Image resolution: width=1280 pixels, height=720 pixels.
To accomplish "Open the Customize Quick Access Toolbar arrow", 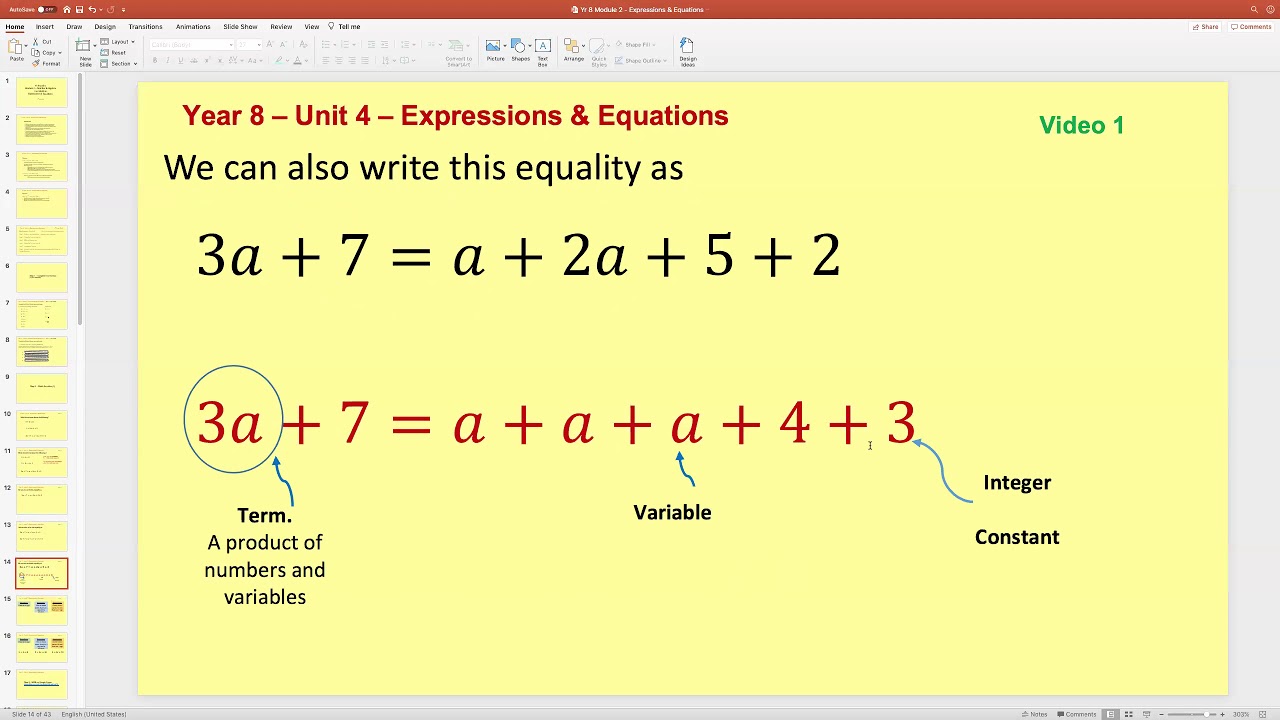I will click(123, 10).
